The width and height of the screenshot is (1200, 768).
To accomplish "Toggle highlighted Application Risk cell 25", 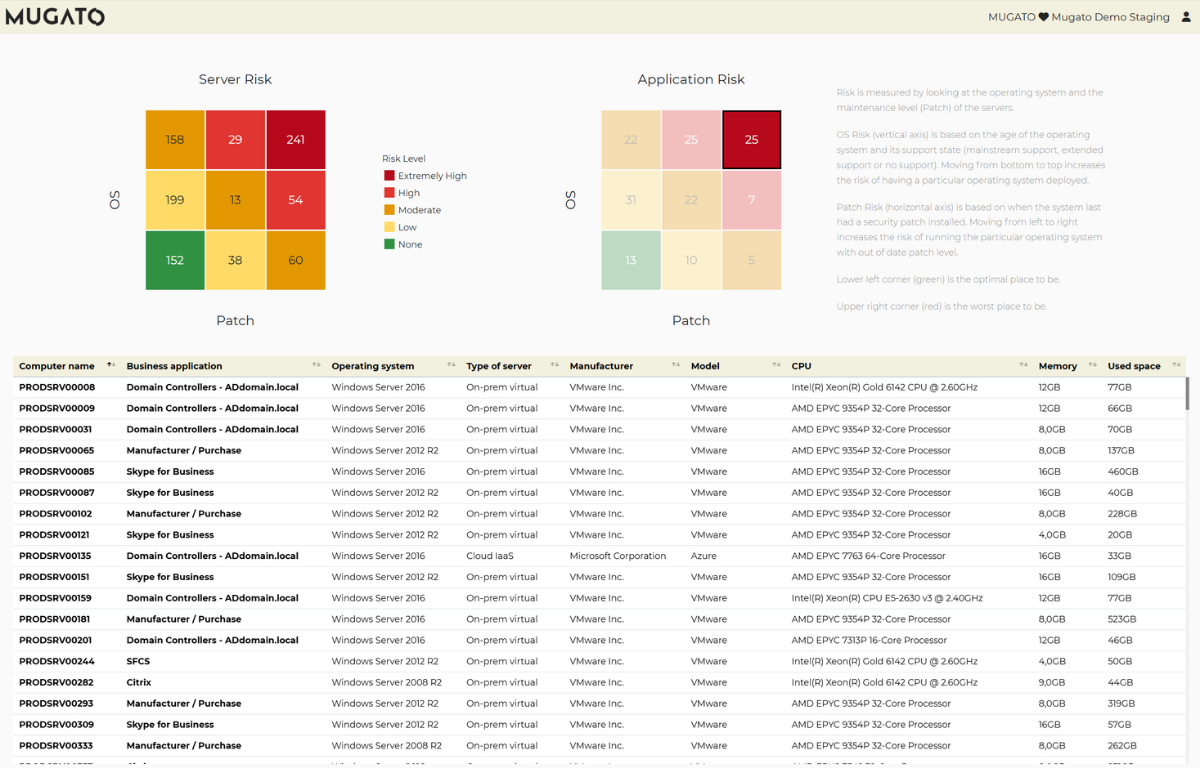I will pos(751,140).
